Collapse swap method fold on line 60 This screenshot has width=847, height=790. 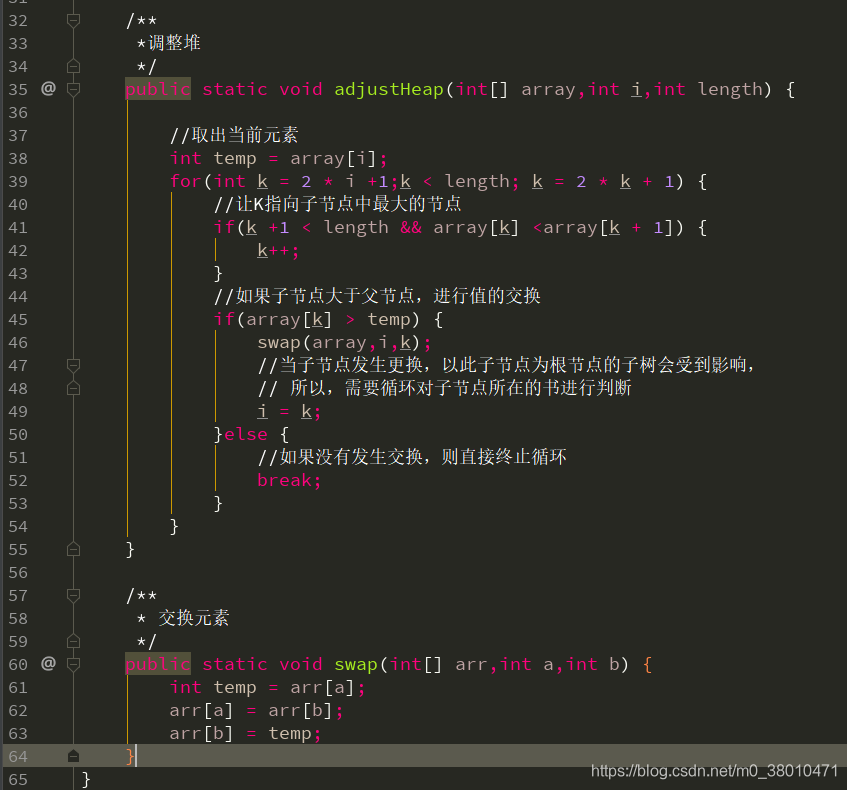pyautogui.click(x=73, y=664)
